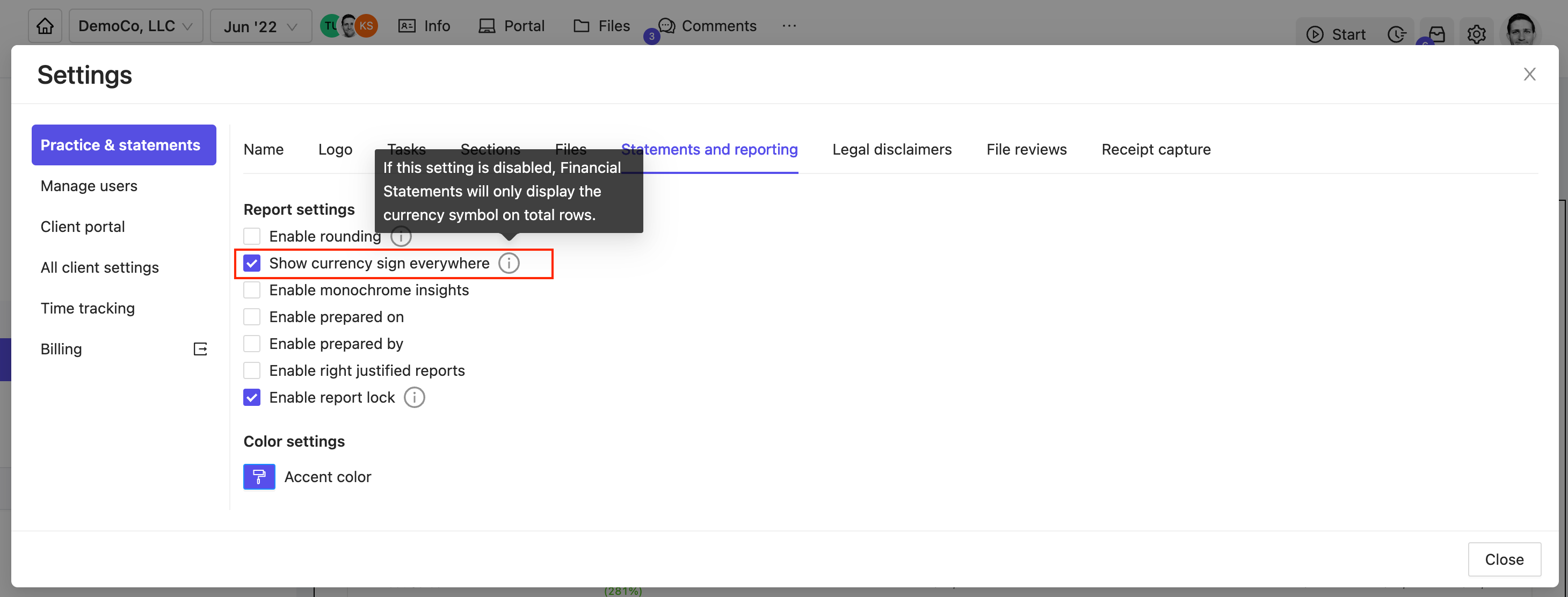Screen dimensions: 1568x597
Task: Enable the Enable prepared by checkbox
Action: (251, 343)
